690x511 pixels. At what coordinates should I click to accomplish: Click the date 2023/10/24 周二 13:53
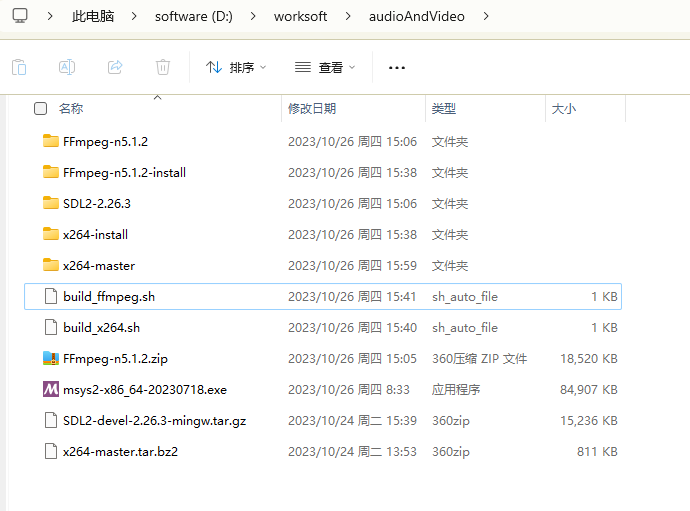352,452
